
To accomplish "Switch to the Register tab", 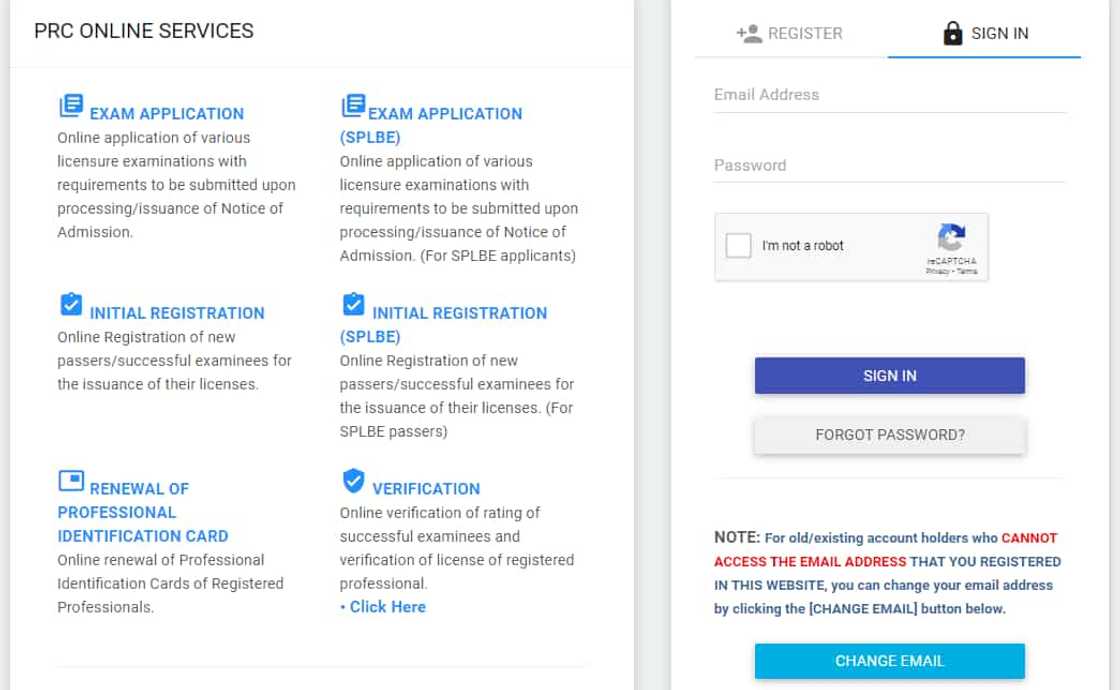I will [790, 33].
